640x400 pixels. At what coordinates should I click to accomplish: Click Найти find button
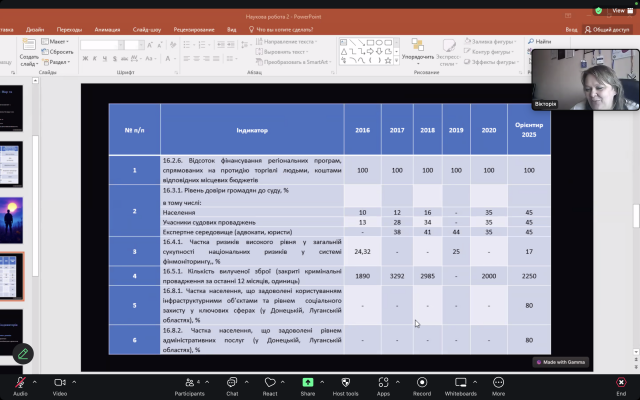(540, 42)
